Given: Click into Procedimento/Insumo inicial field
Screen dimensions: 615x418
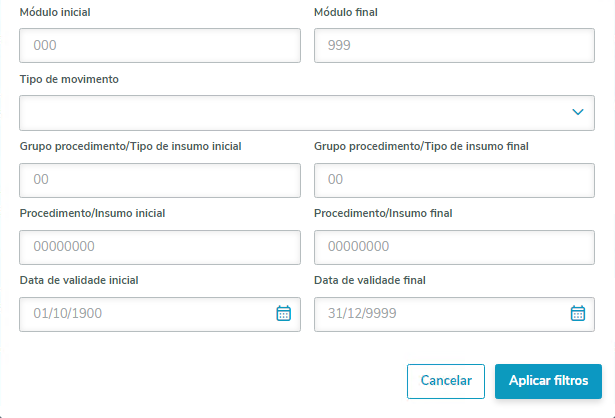Looking at the screenshot, I should [x=159, y=247].
